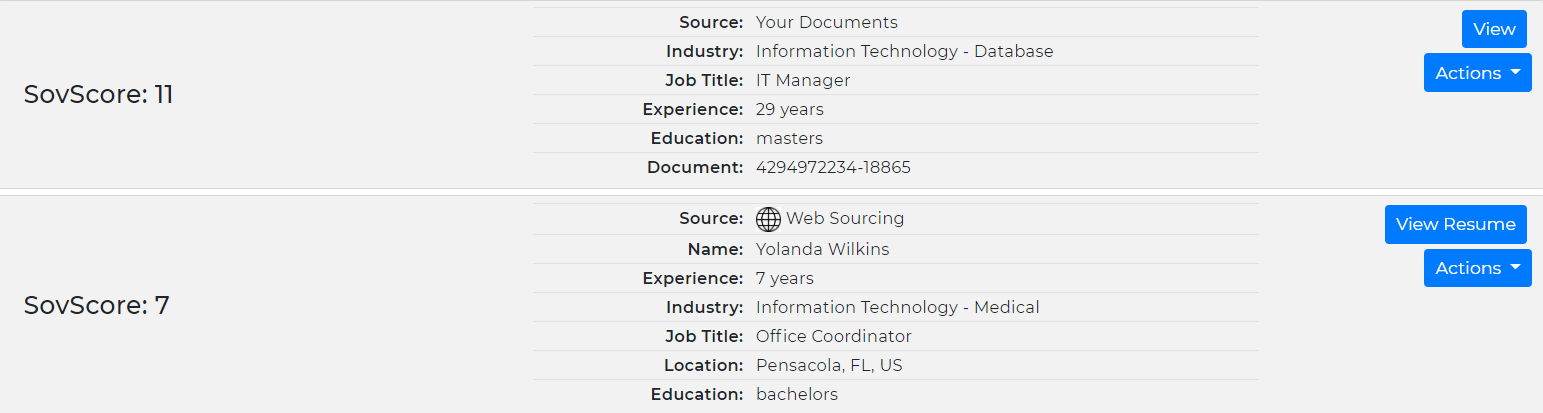Image resolution: width=1543 pixels, height=413 pixels.
Task: Select document number 4294972234-18865
Action: pyautogui.click(x=833, y=167)
